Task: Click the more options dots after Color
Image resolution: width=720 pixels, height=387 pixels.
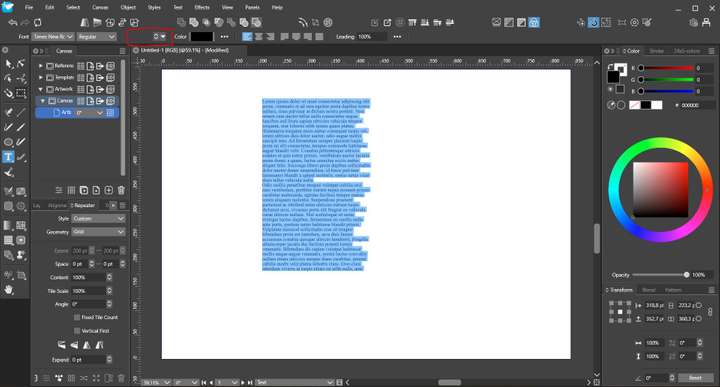Action: click(x=225, y=37)
